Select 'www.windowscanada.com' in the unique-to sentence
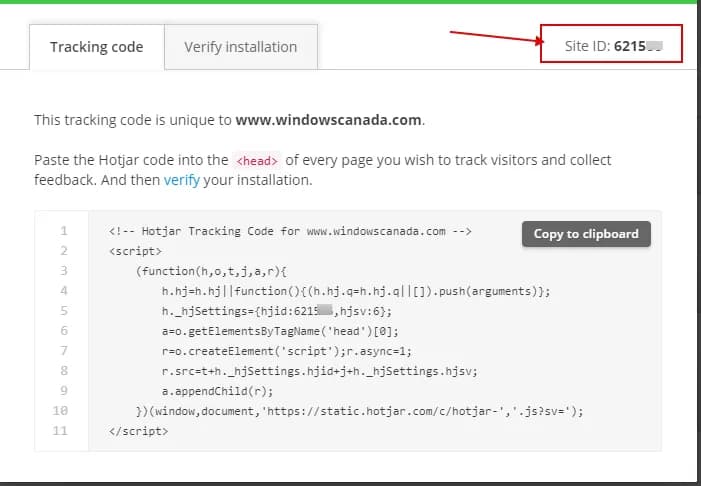701x486 pixels. coord(328,120)
